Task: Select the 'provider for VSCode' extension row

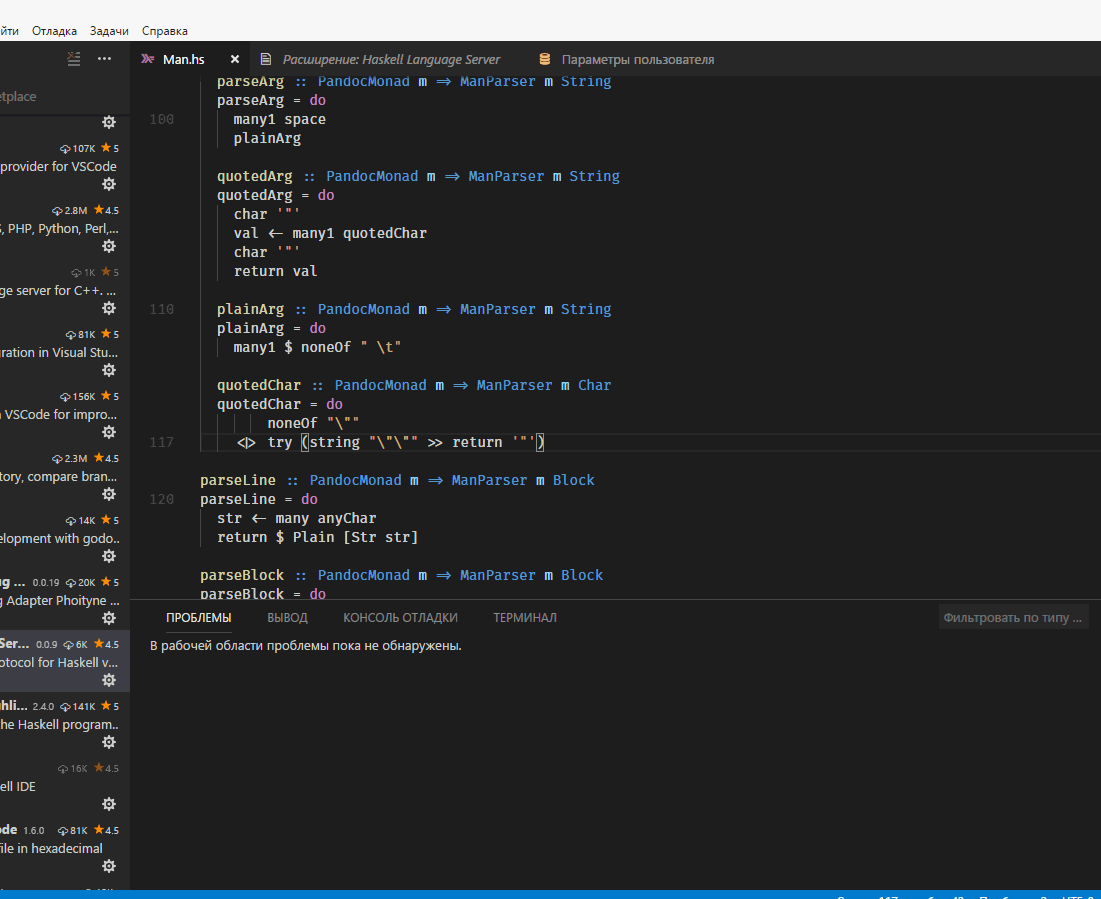Action: point(65,166)
